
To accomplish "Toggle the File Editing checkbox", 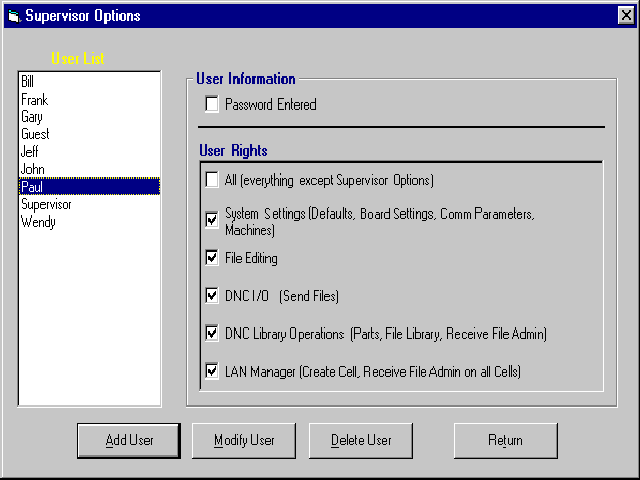I will click(x=212, y=258).
